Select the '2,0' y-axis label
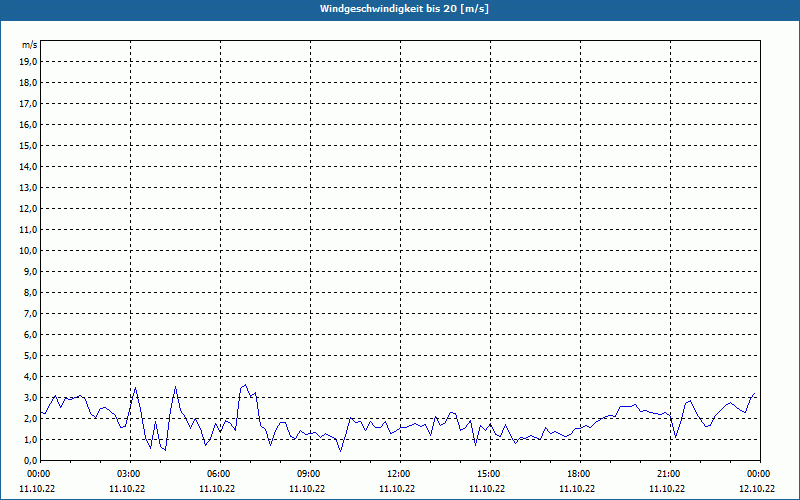 (x=32, y=419)
